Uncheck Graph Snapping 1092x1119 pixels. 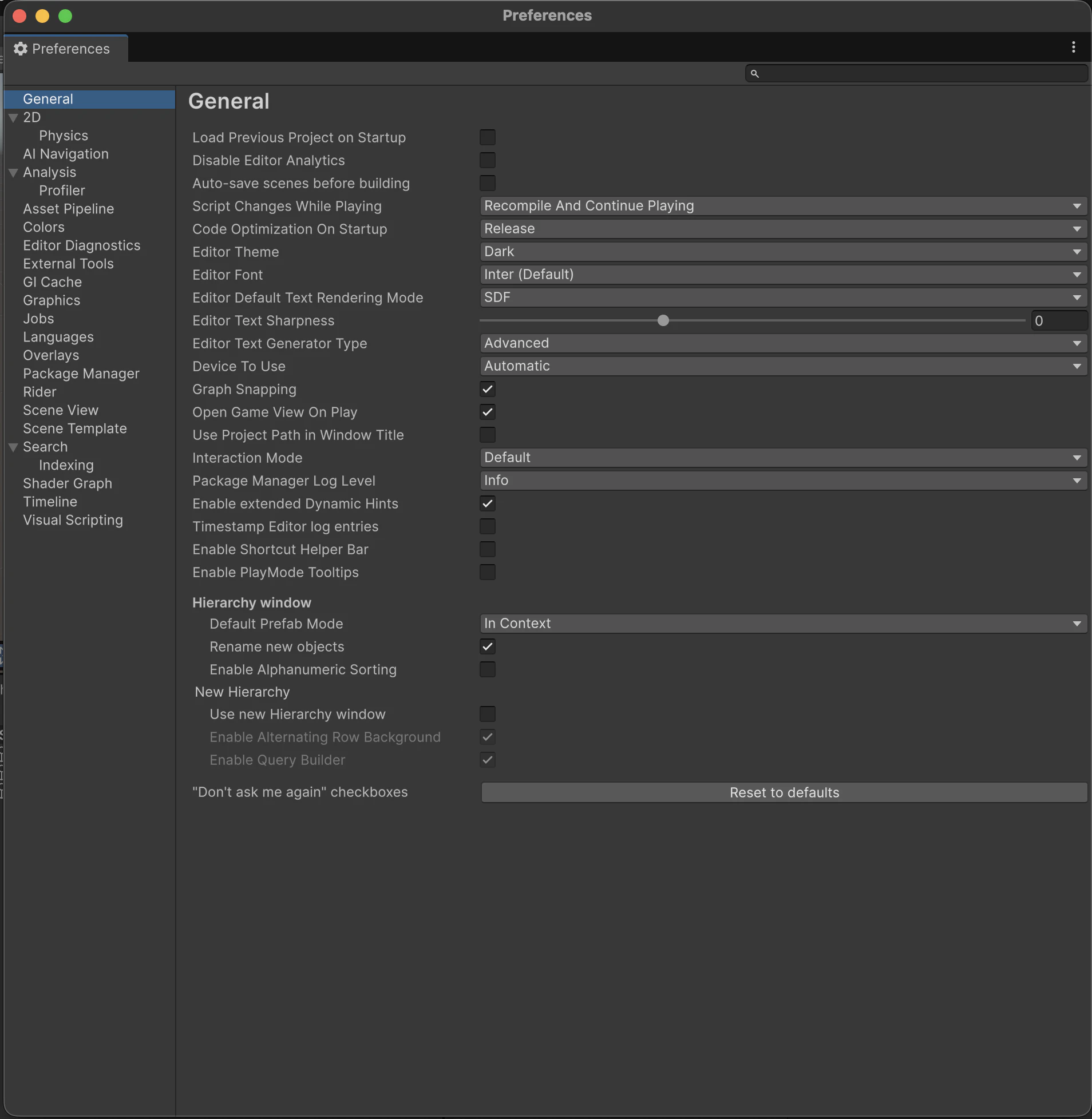(x=488, y=389)
